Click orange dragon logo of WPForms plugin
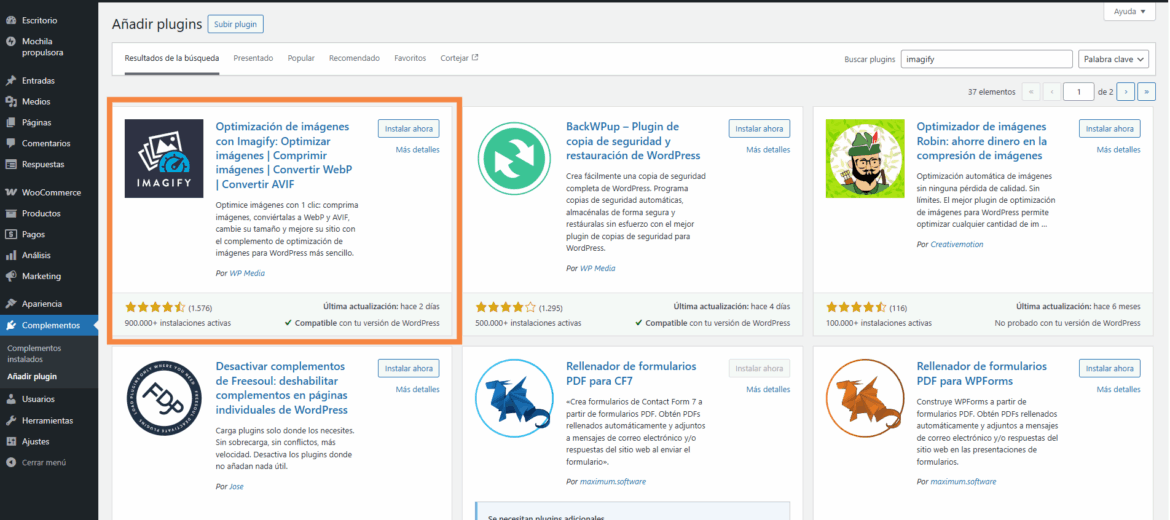This screenshot has width=1170, height=520. 865,398
